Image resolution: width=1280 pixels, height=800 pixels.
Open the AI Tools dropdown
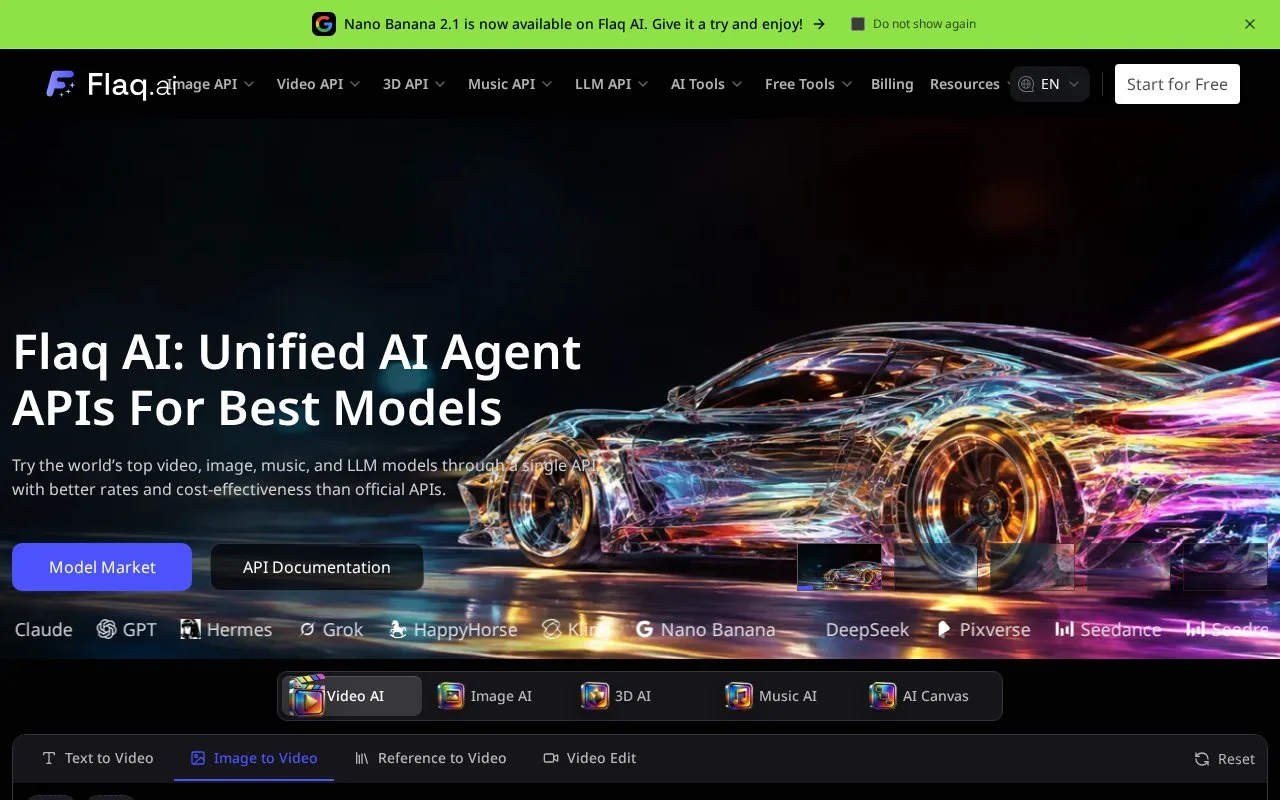coord(706,84)
